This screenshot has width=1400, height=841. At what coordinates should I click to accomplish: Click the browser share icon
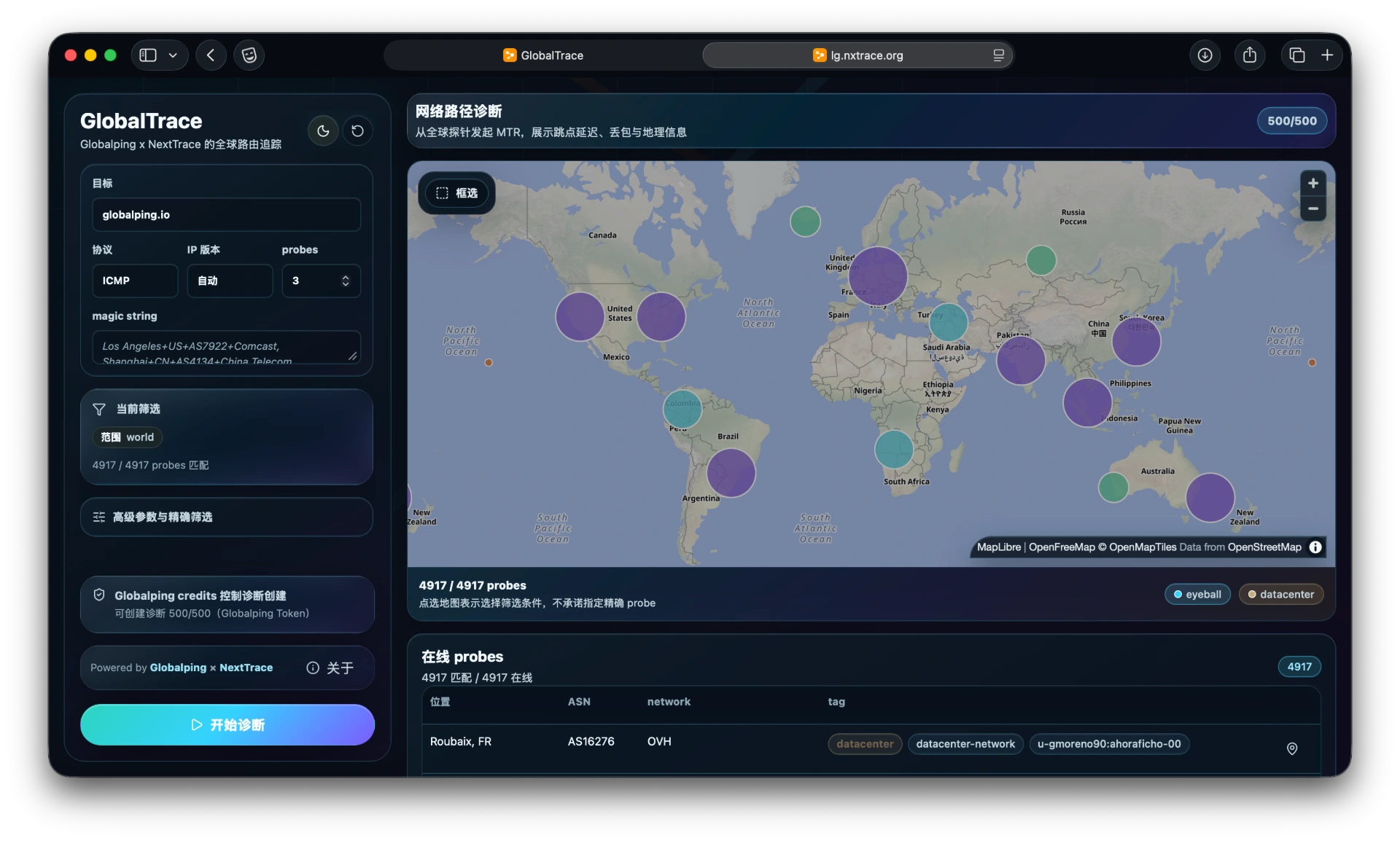(1250, 55)
